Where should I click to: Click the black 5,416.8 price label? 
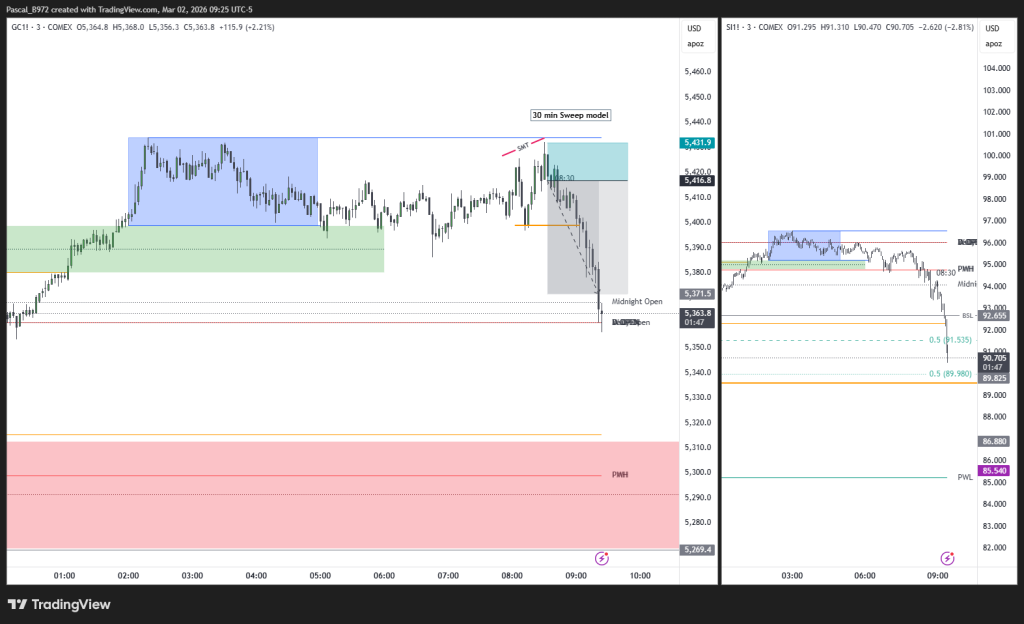698,180
